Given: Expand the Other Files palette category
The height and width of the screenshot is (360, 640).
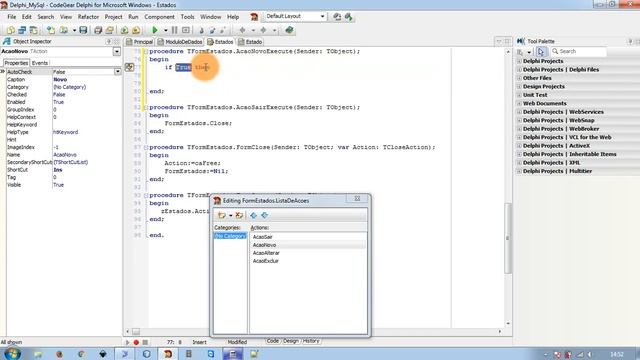Looking at the screenshot, I should coord(519,78).
